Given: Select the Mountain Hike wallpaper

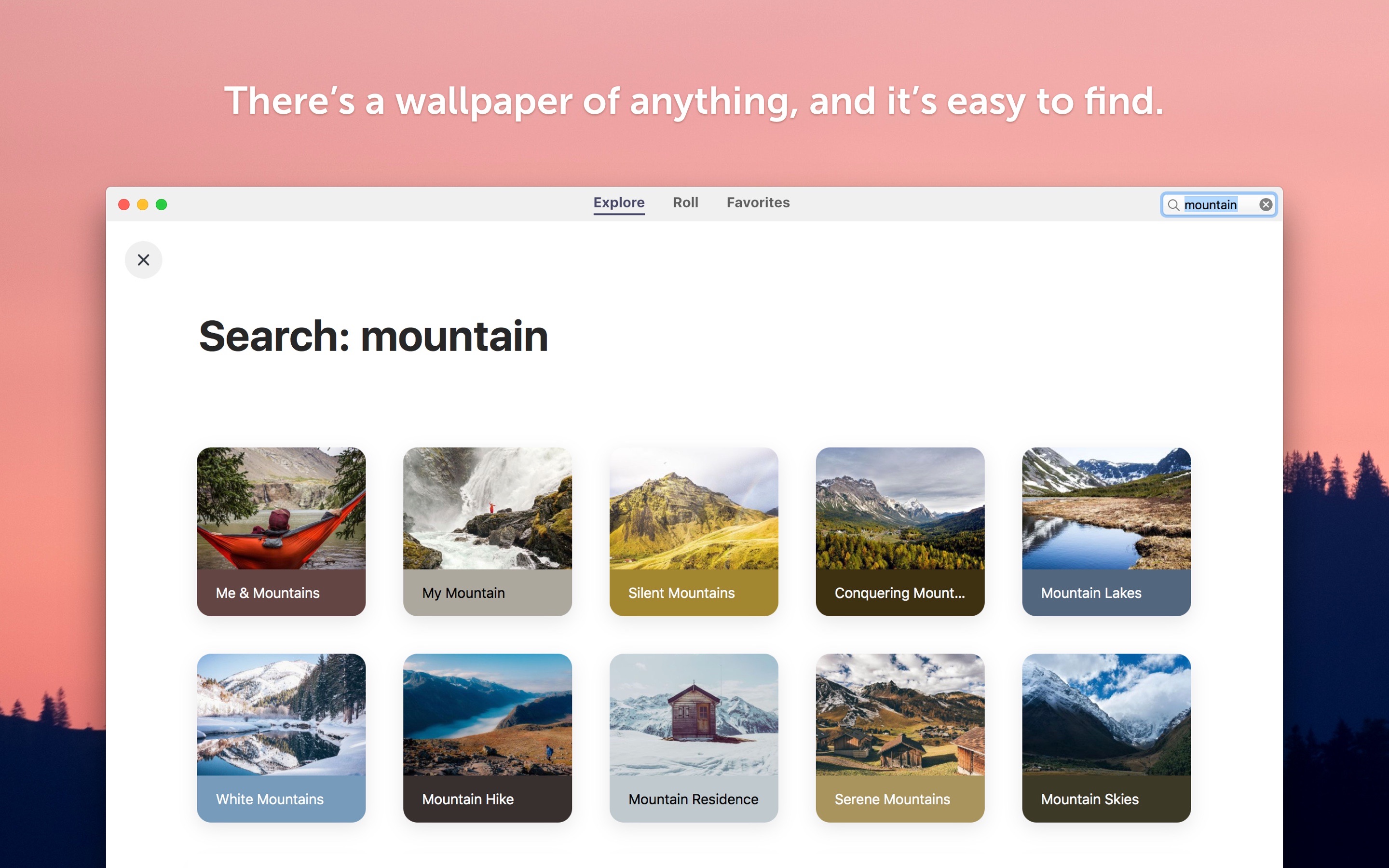Looking at the screenshot, I should 488,738.
